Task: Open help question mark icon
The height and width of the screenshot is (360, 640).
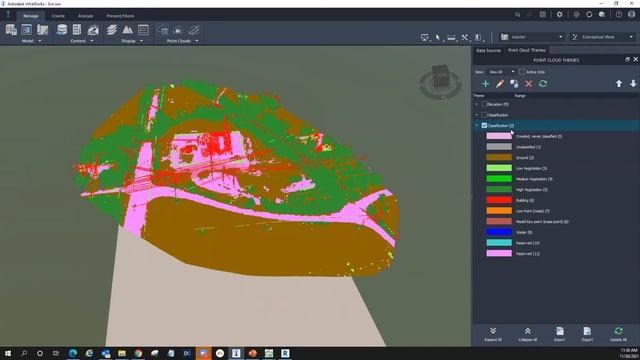Action: [x=619, y=14]
